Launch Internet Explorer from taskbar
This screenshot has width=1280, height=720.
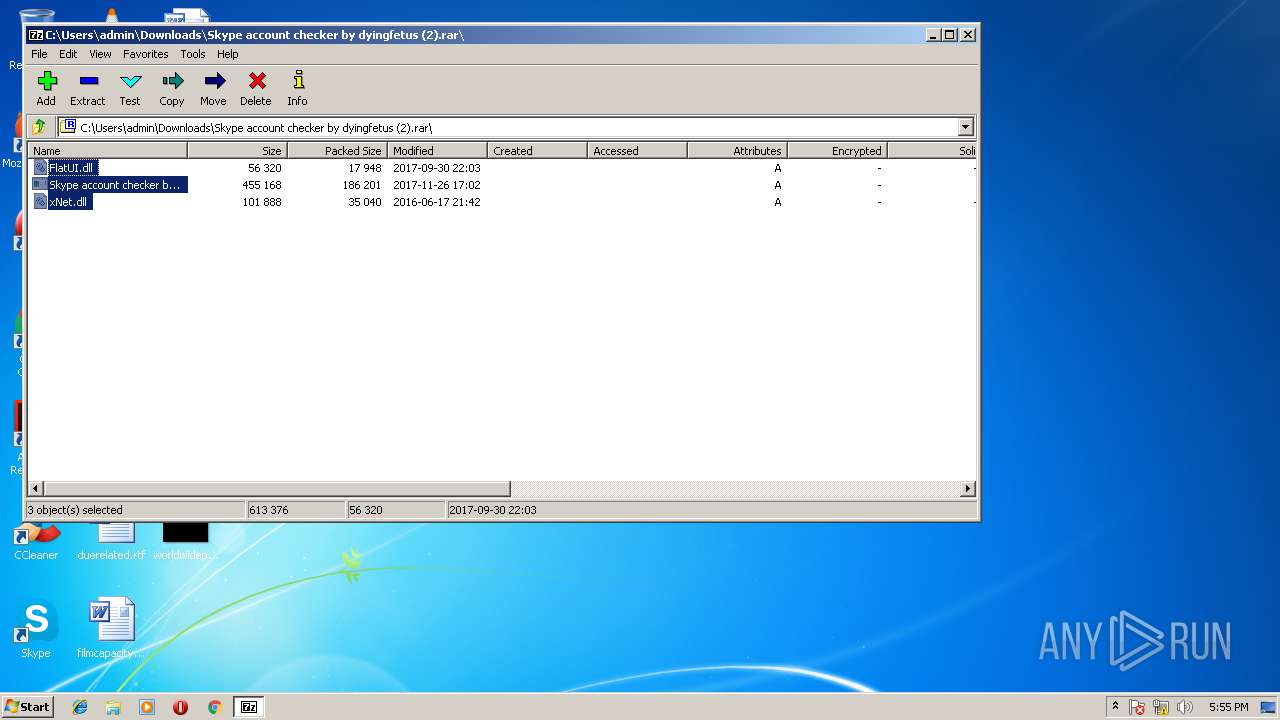click(80, 707)
